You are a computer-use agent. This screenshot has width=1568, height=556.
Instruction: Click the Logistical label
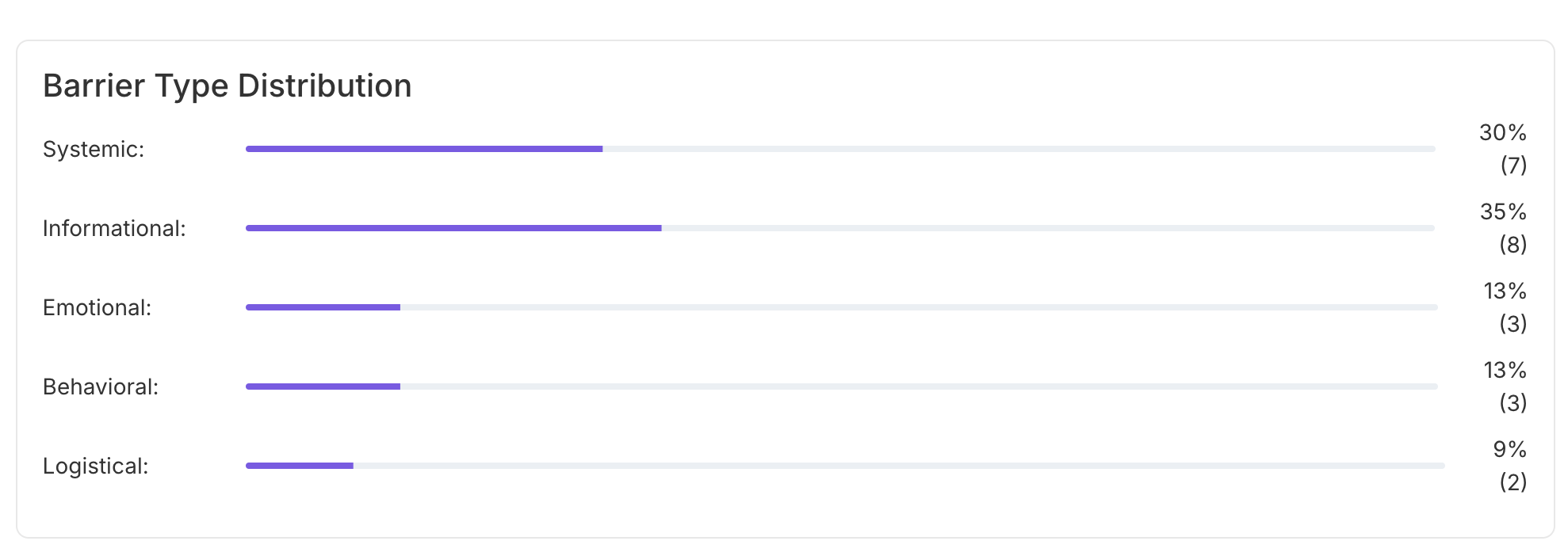(95, 466)
